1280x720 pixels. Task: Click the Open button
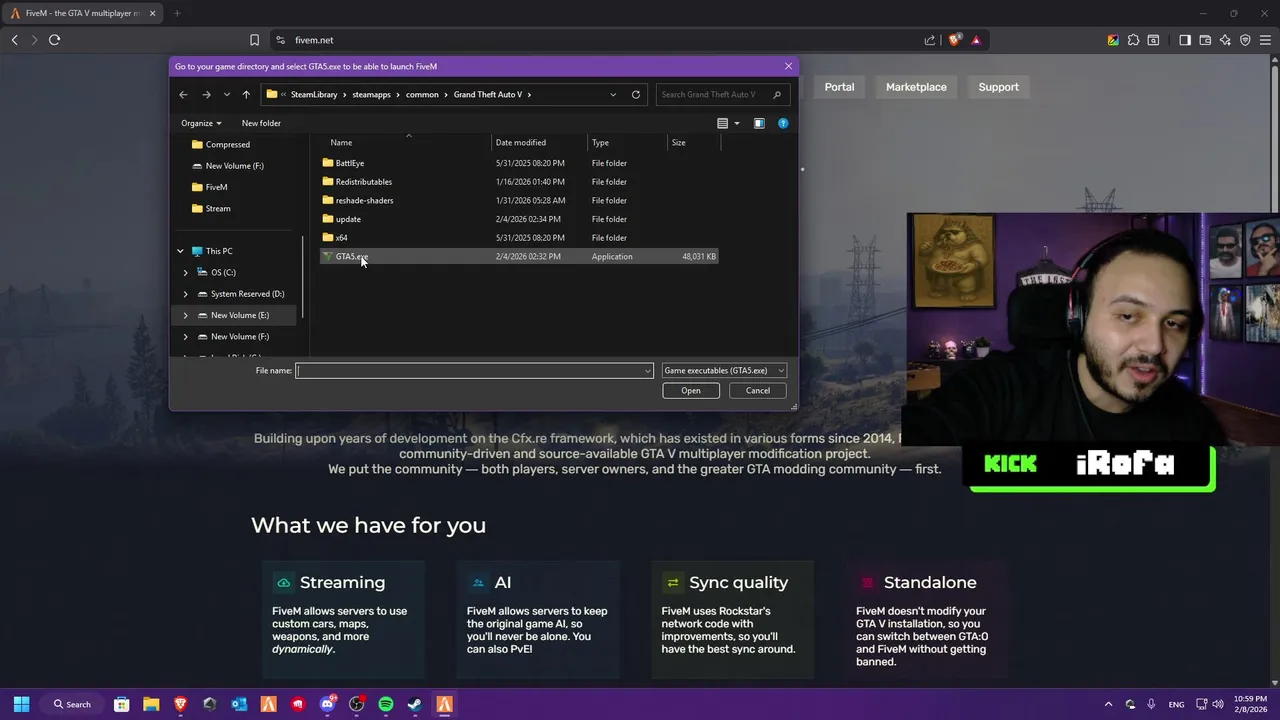691,390
